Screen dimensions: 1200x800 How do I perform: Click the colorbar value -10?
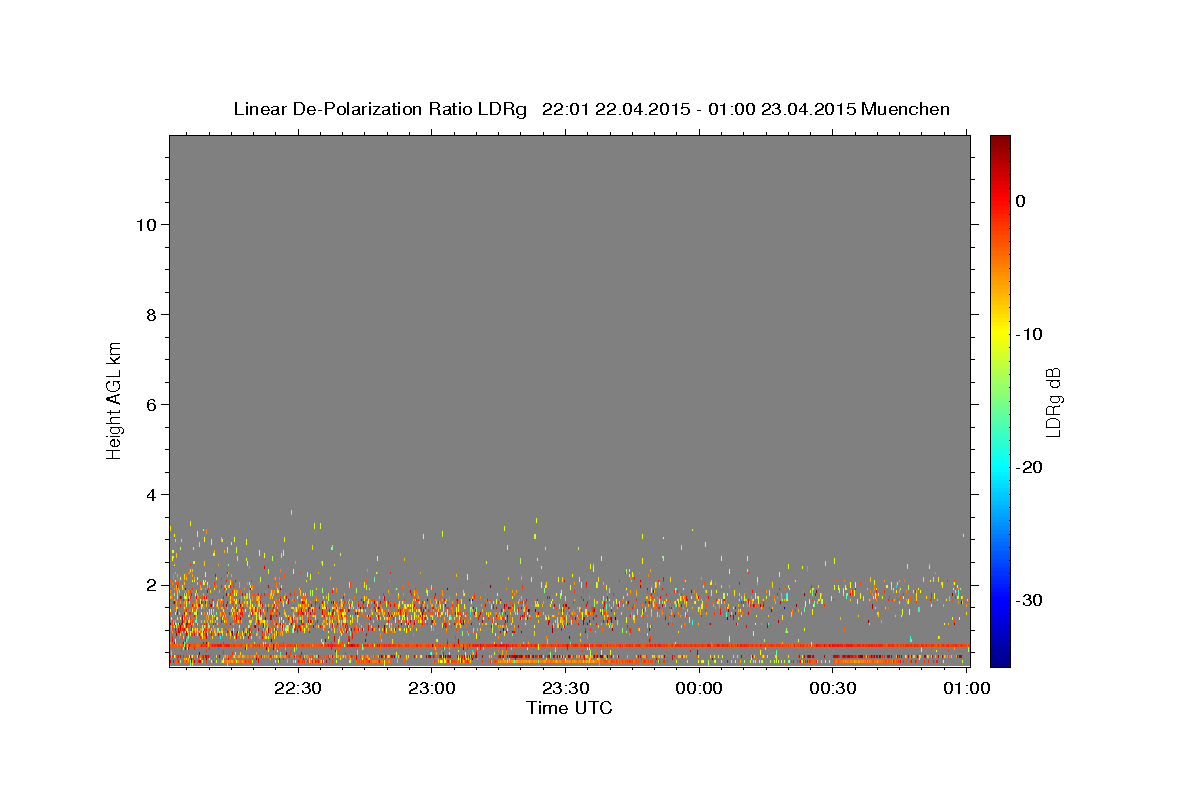[1030, 334]
